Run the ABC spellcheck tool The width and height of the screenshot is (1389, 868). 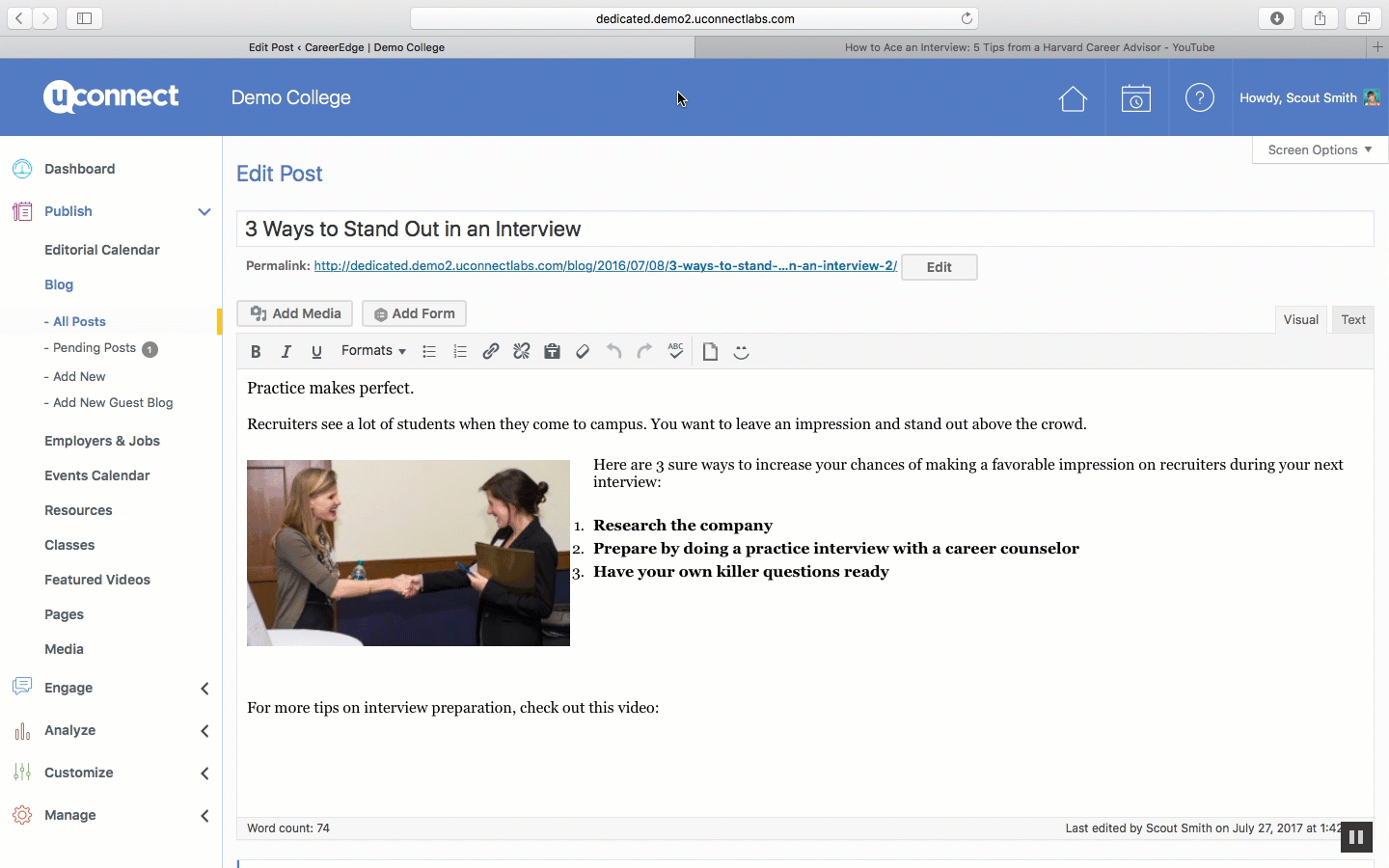coord(675,351)
